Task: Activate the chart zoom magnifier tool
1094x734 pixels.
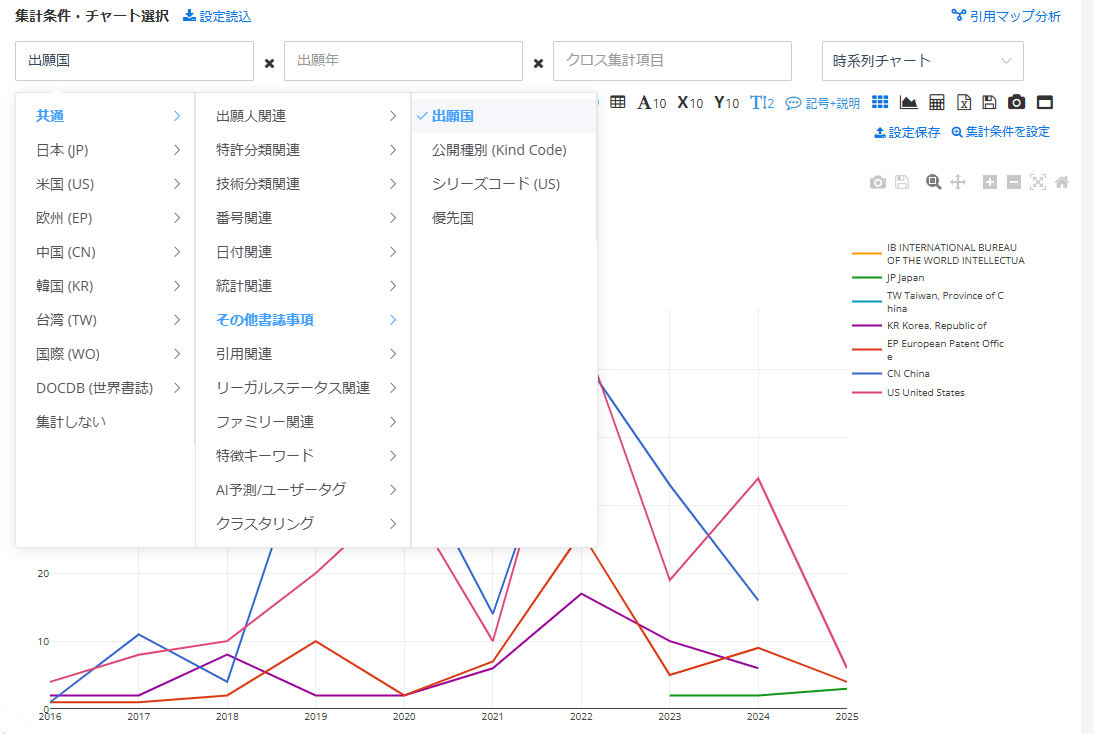Action: click(933, 182)
